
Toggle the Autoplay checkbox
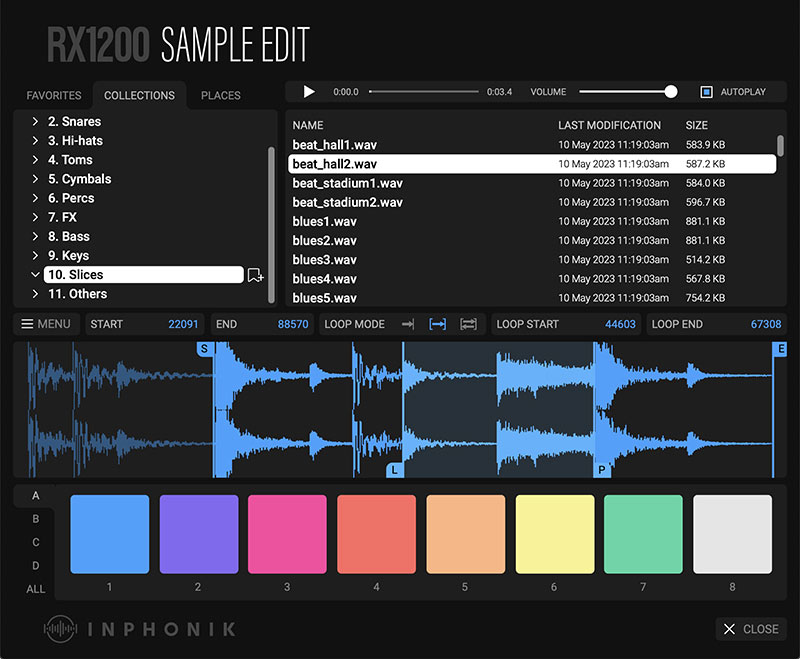coord(706,92)
